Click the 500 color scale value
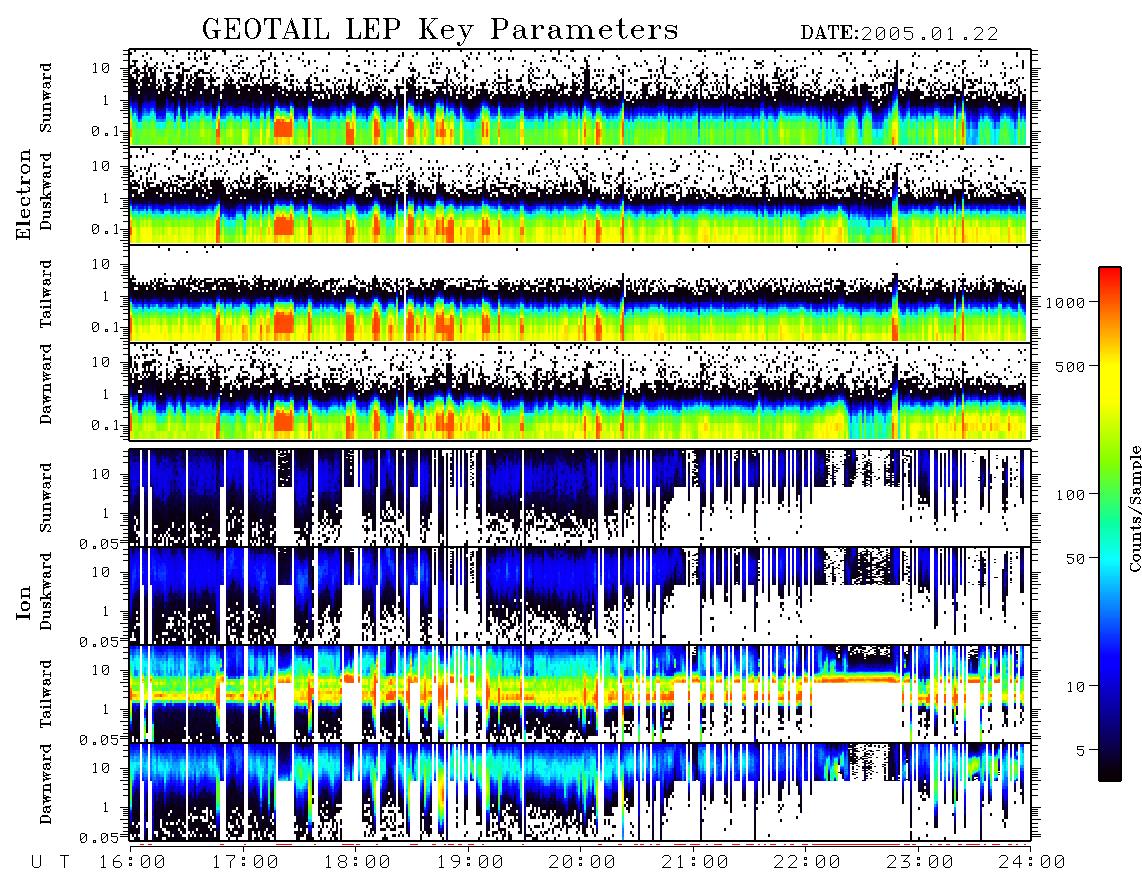1142x880 pixels. coord(1070,366)
